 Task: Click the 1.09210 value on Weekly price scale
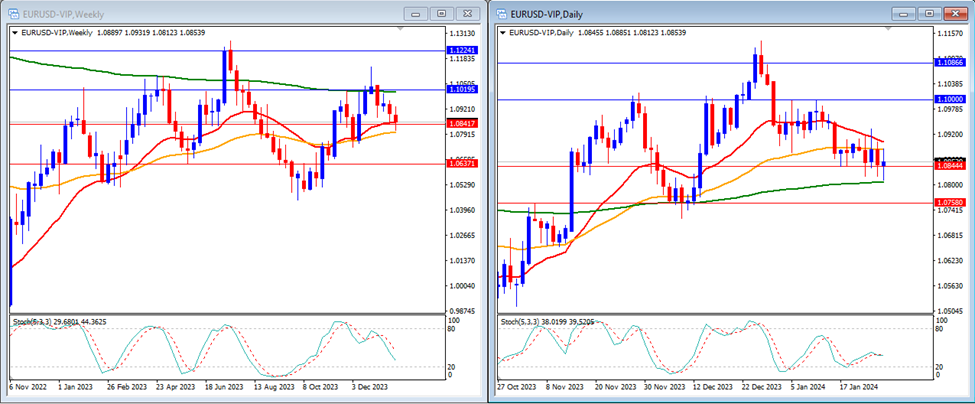461,109
